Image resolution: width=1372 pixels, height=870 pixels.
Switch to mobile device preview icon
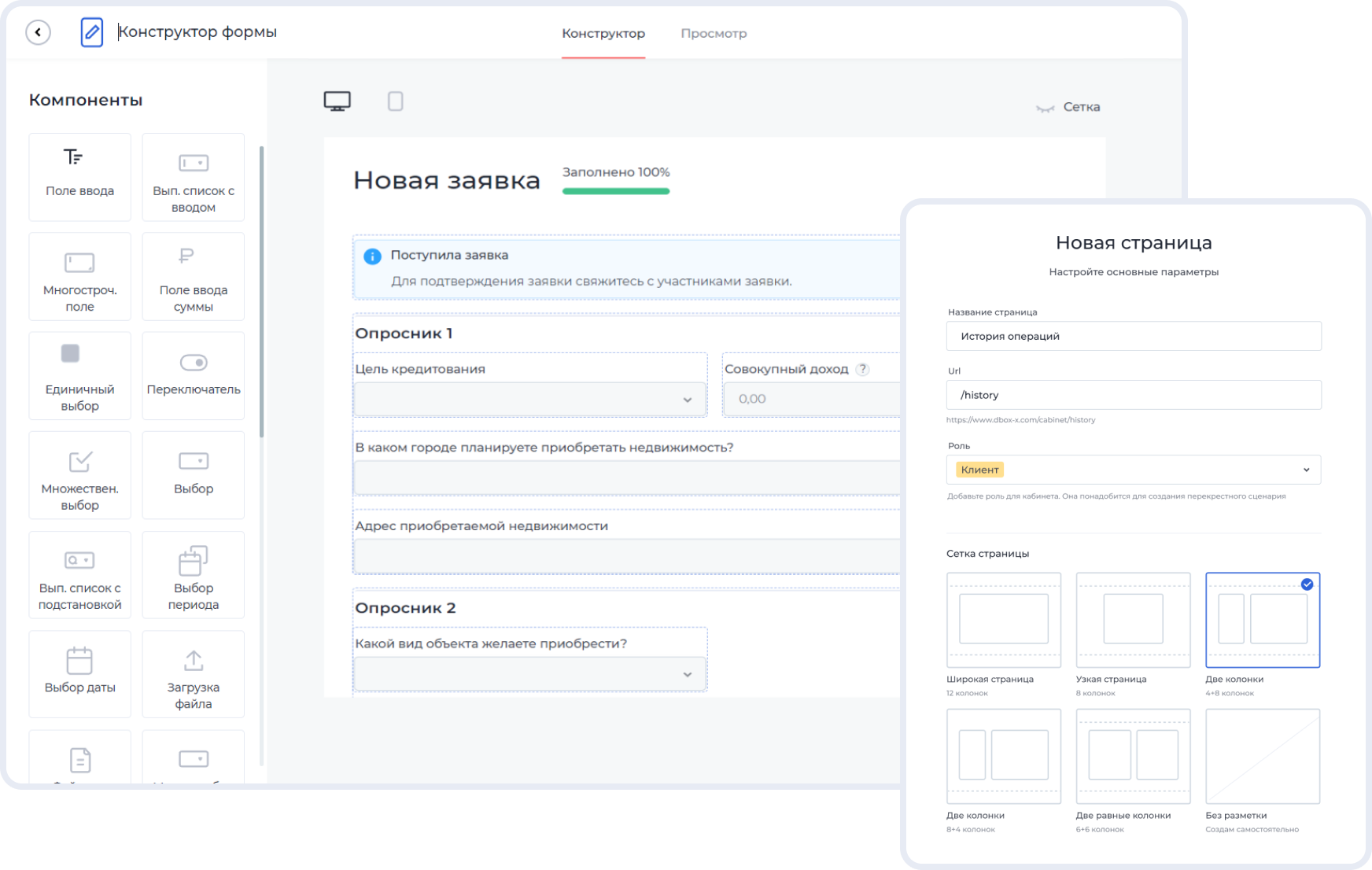point(395,101)
